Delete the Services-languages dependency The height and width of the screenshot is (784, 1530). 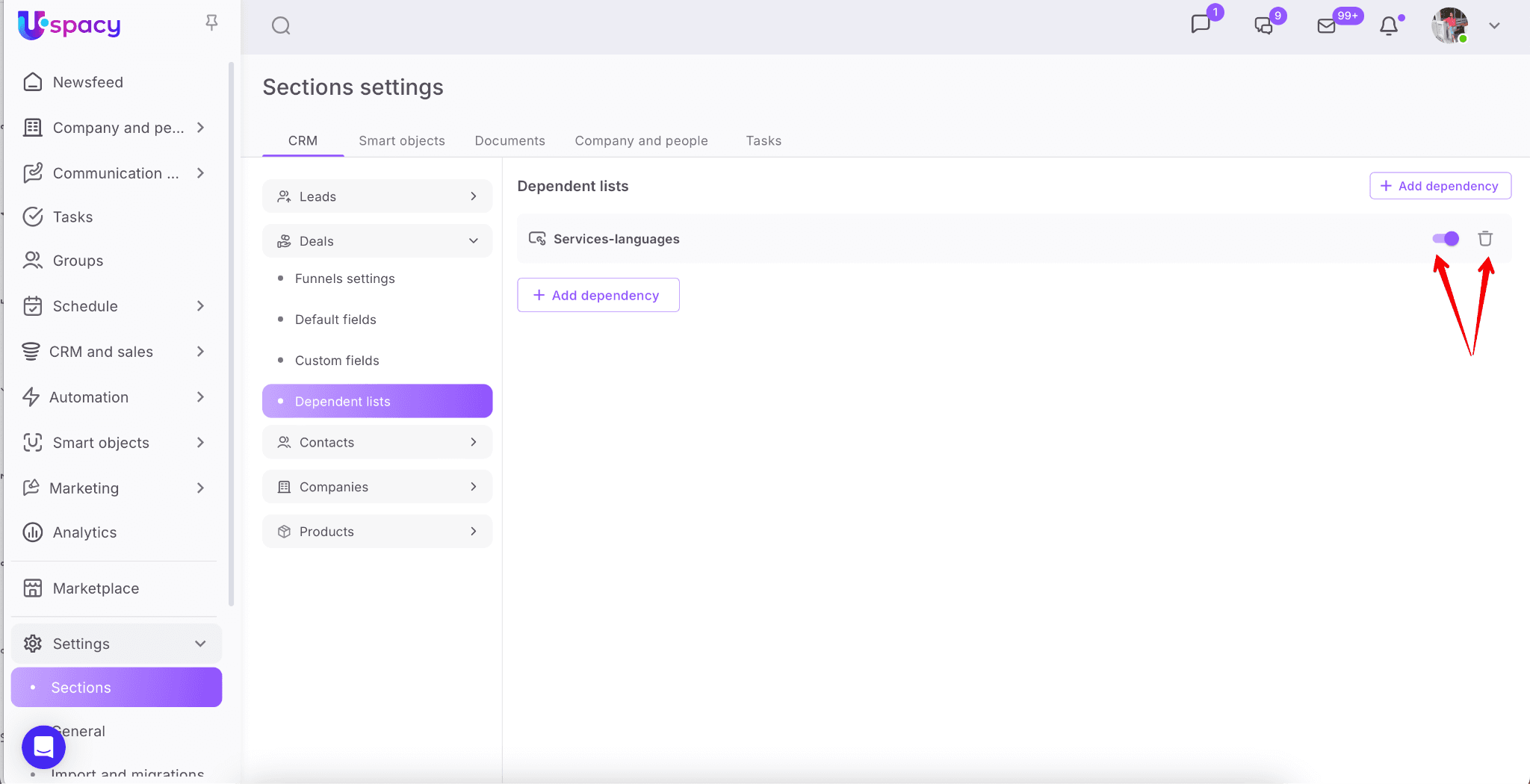click(x=1485, y=239)
